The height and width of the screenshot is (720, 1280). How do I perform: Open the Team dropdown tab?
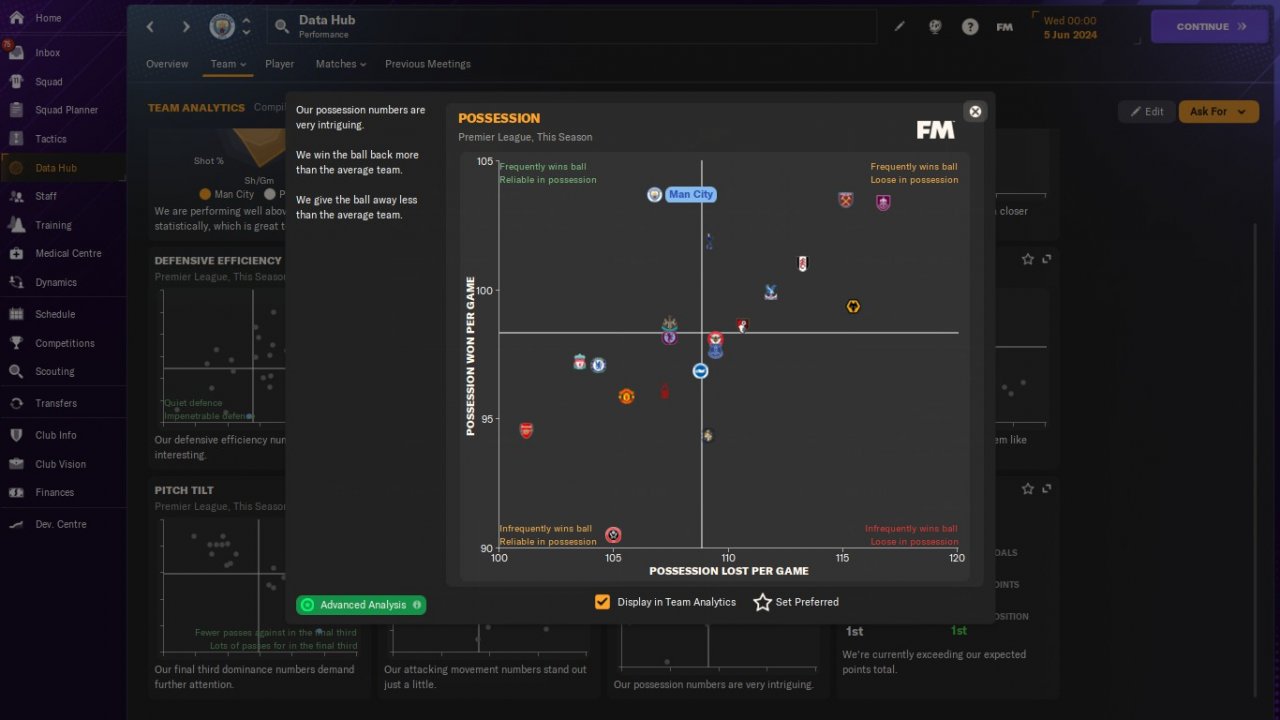click(228, 64)
